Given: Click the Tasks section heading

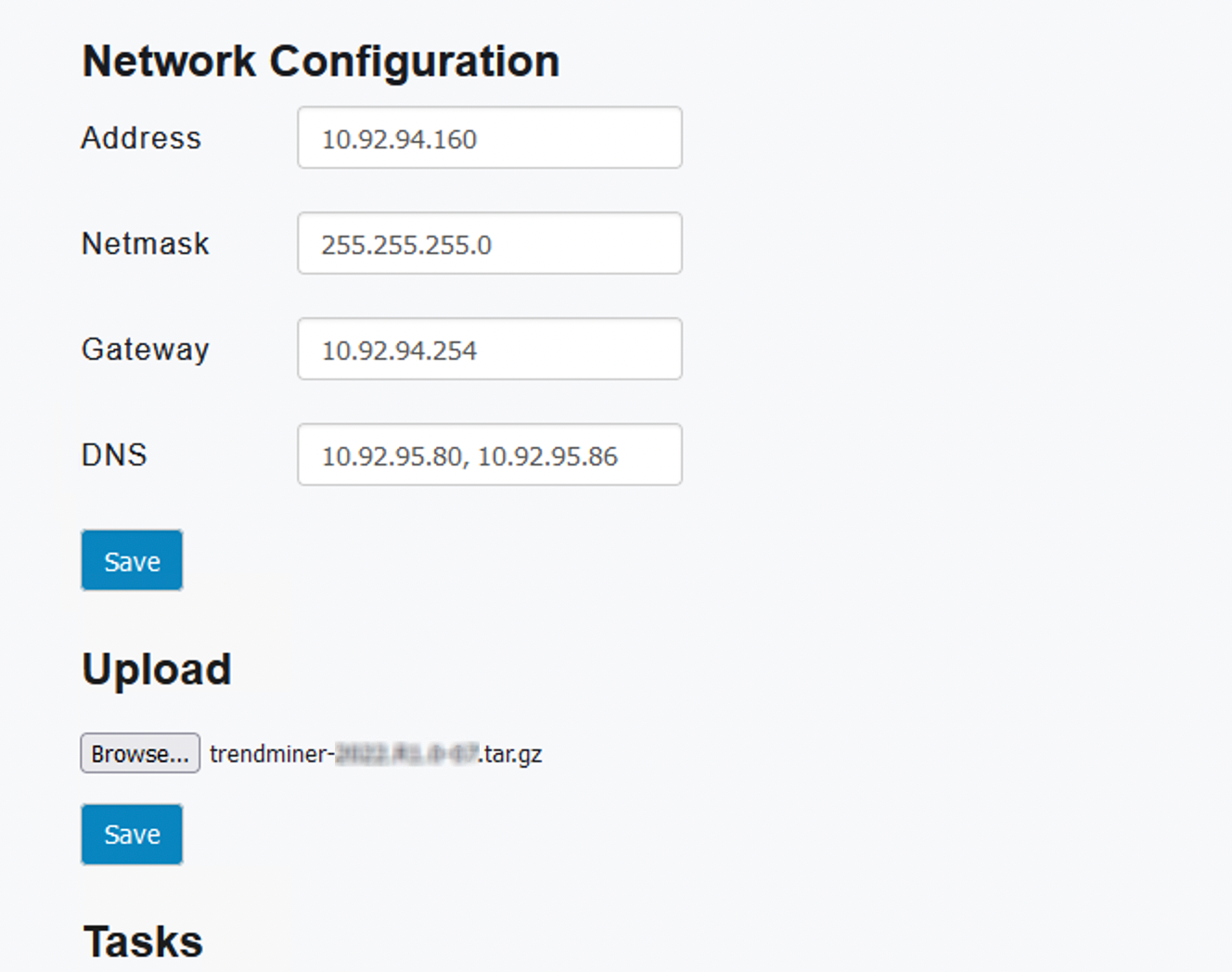Looking at the screenshot, I should (x=143, y=942).
